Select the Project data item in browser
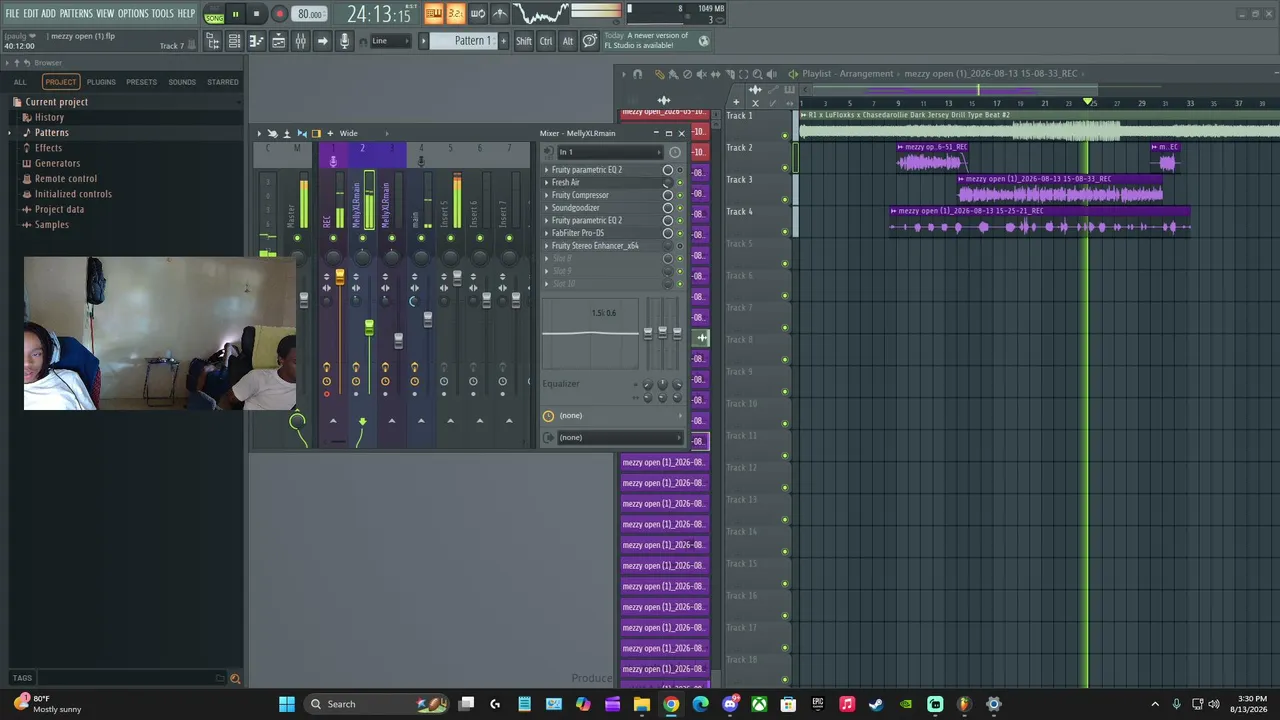 click(x=60, y=209)
